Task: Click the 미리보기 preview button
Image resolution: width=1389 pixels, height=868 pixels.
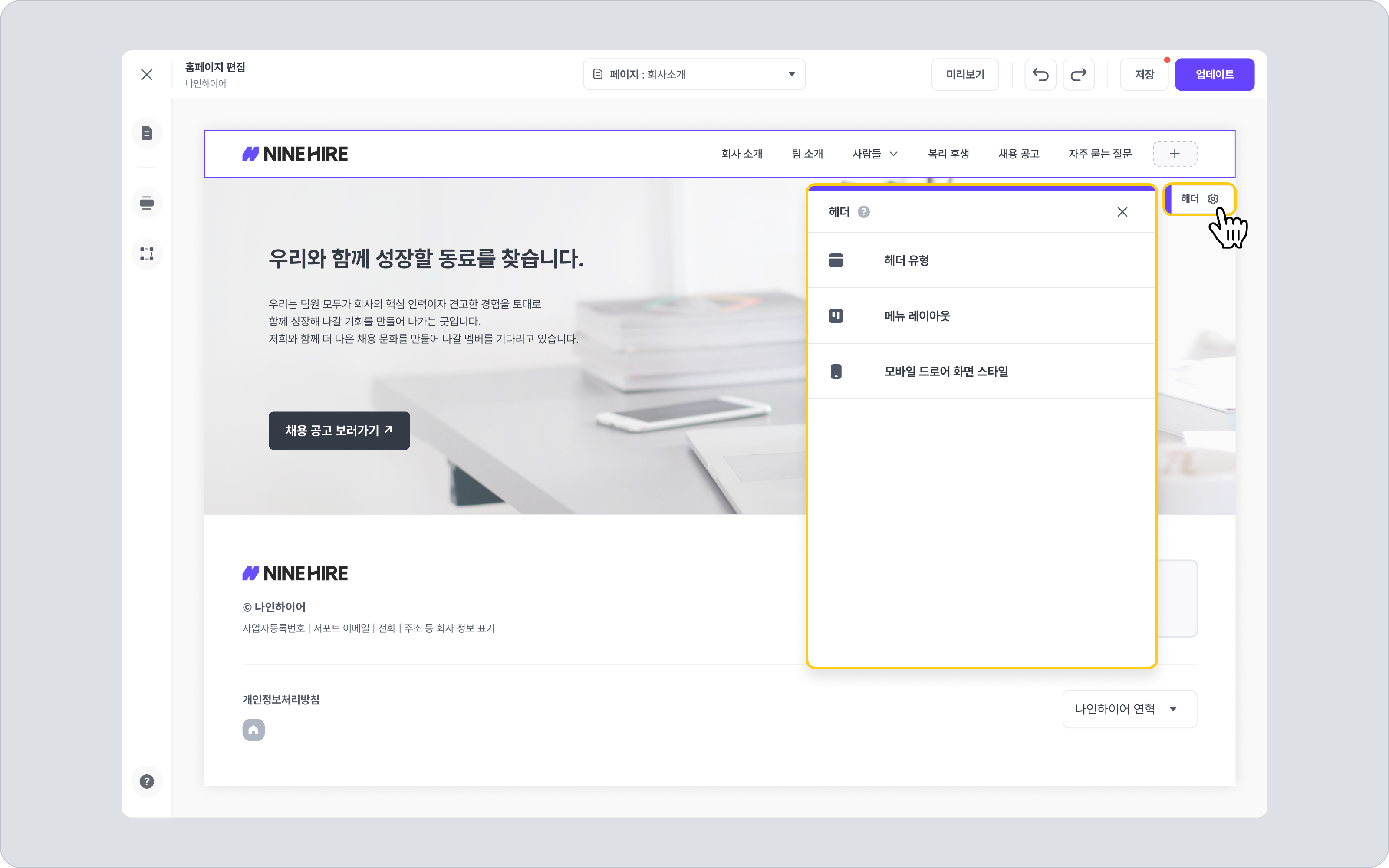Action: (965, 75)
